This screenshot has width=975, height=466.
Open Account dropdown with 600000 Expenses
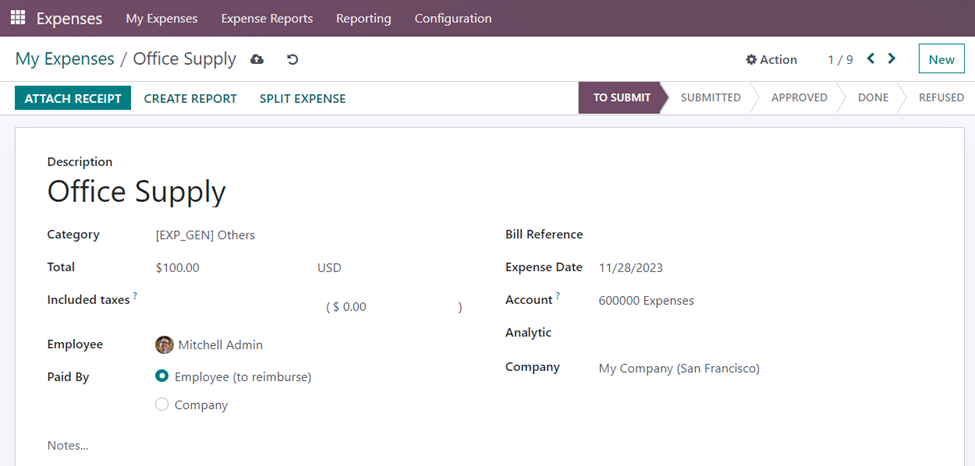(646, 300)
